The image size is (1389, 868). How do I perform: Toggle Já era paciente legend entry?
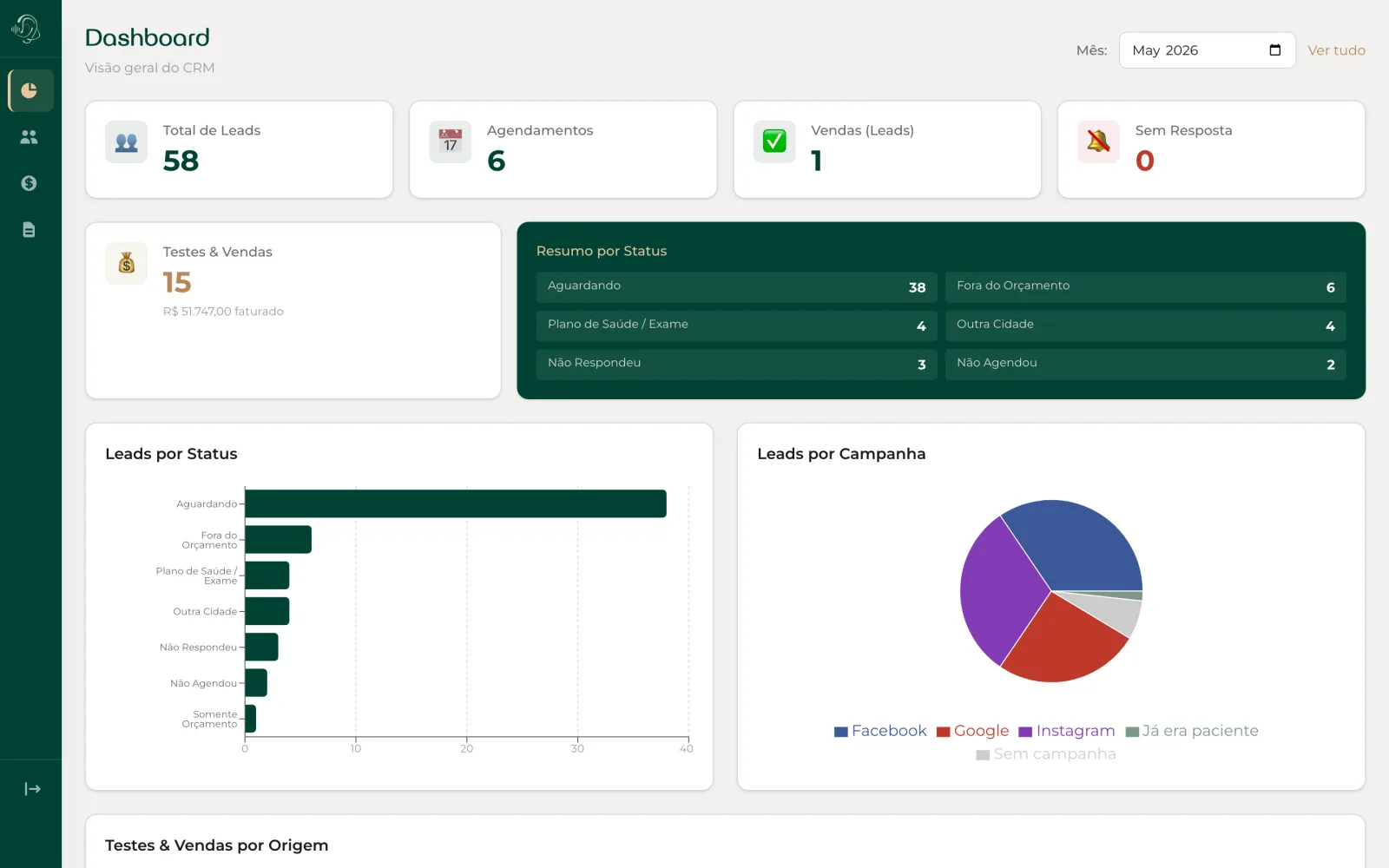pyautogui.click(x=1192, y=731)
